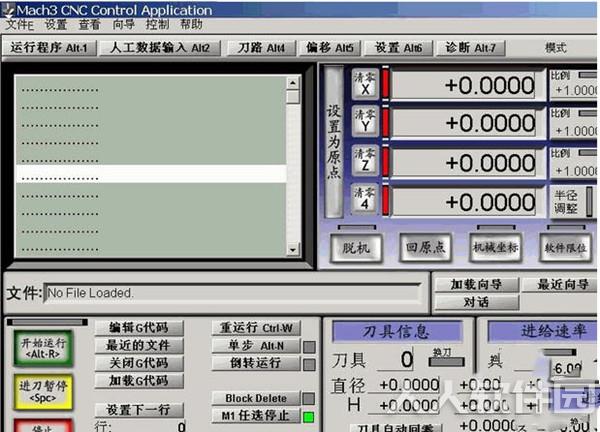The image size is (600, 432).
Task: Click the 回原点 go-to-zero button
Action: coord(426,248)
